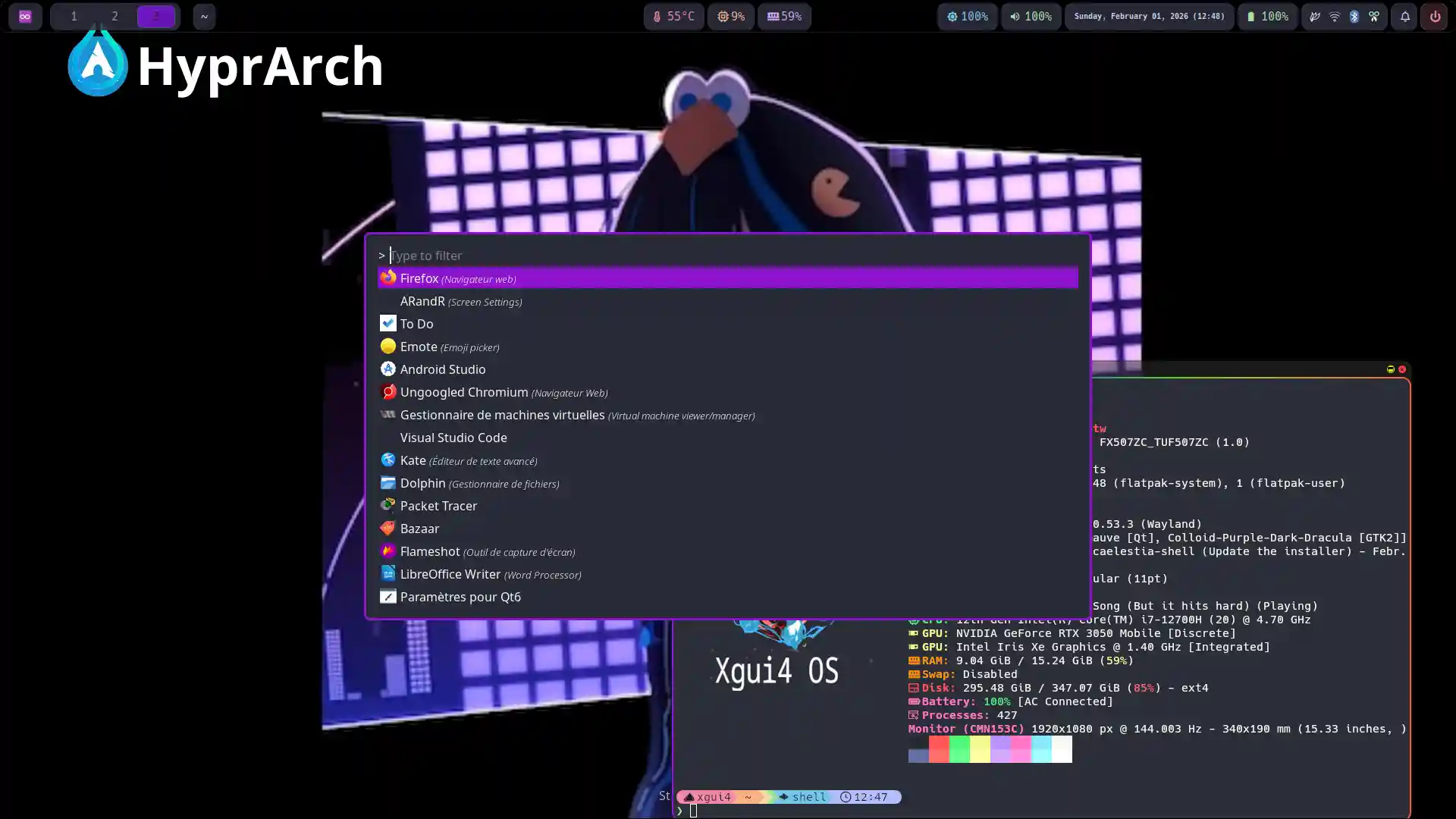This screenshot has height=819, width=1456.
Task: Close the terminal window with red button
Action: (x=1402, y=369)
